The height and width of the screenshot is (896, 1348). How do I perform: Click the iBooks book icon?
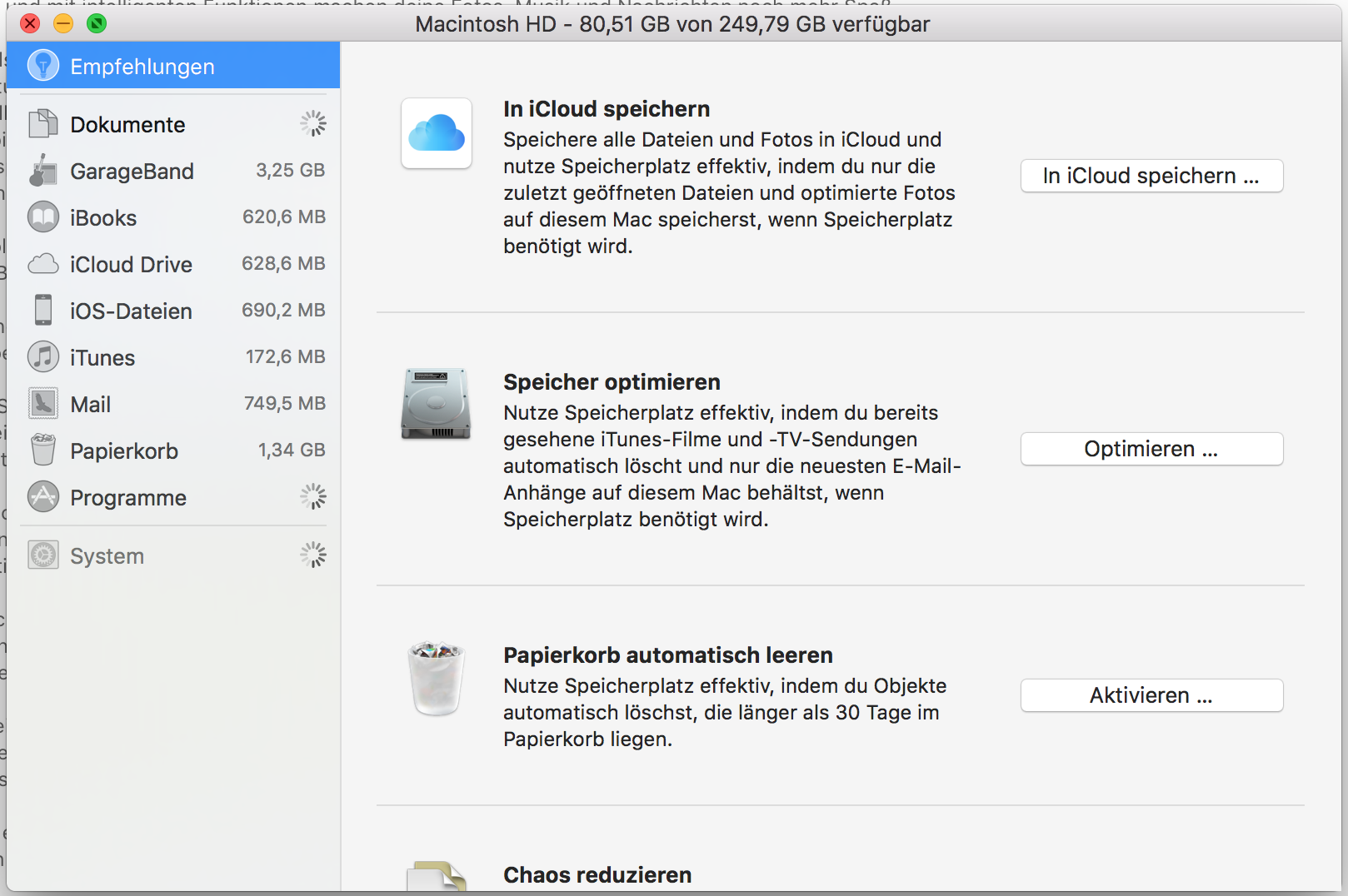click(x=42, y=218)
